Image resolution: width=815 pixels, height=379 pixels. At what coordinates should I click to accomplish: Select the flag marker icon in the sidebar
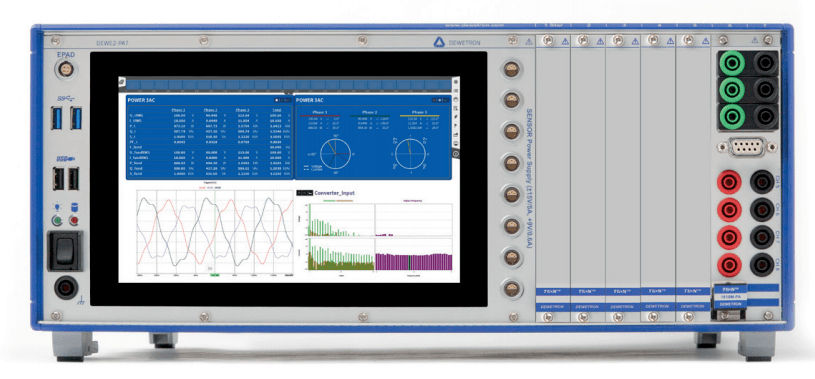coord(456,126)
